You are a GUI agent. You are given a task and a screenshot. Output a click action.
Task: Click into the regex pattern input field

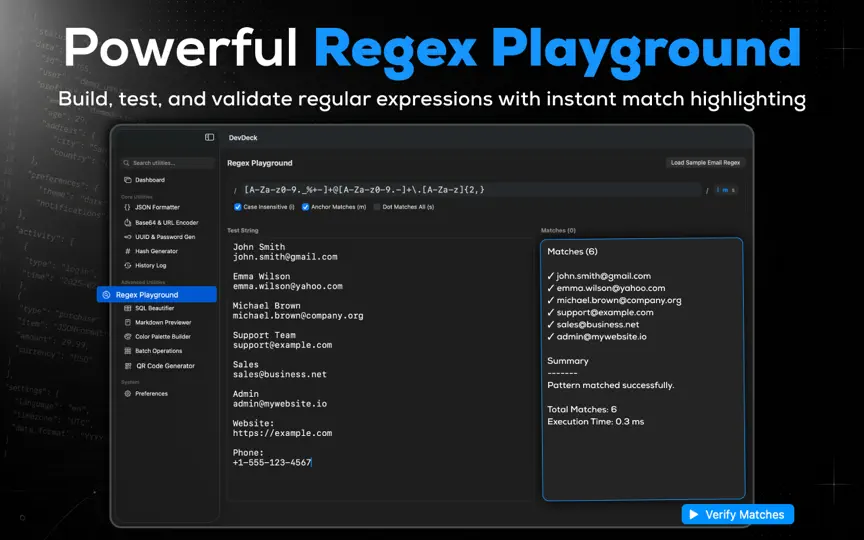pyautogui.click(x=471, y=190)
